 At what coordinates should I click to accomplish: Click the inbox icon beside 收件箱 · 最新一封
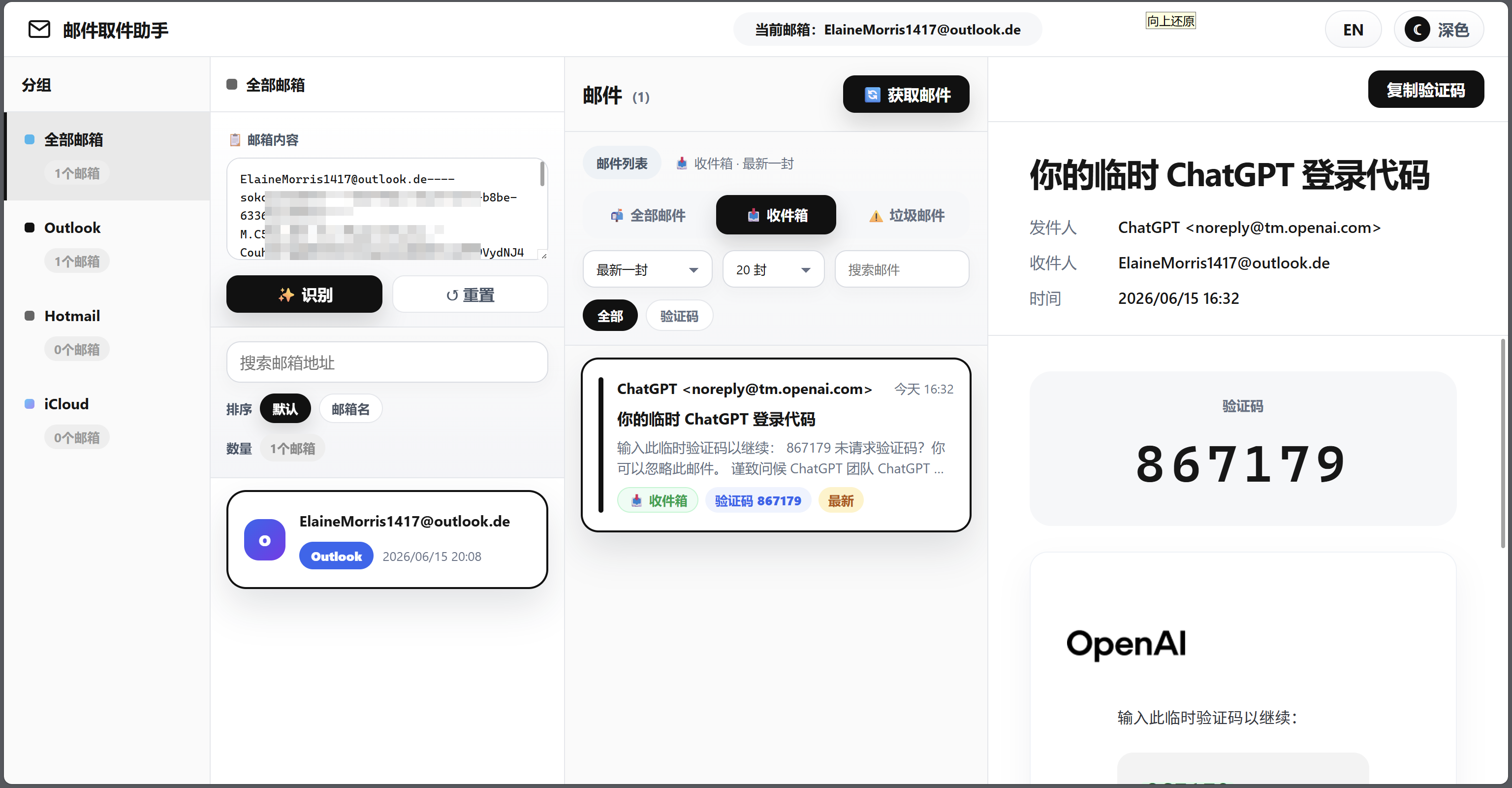(682, 163)
